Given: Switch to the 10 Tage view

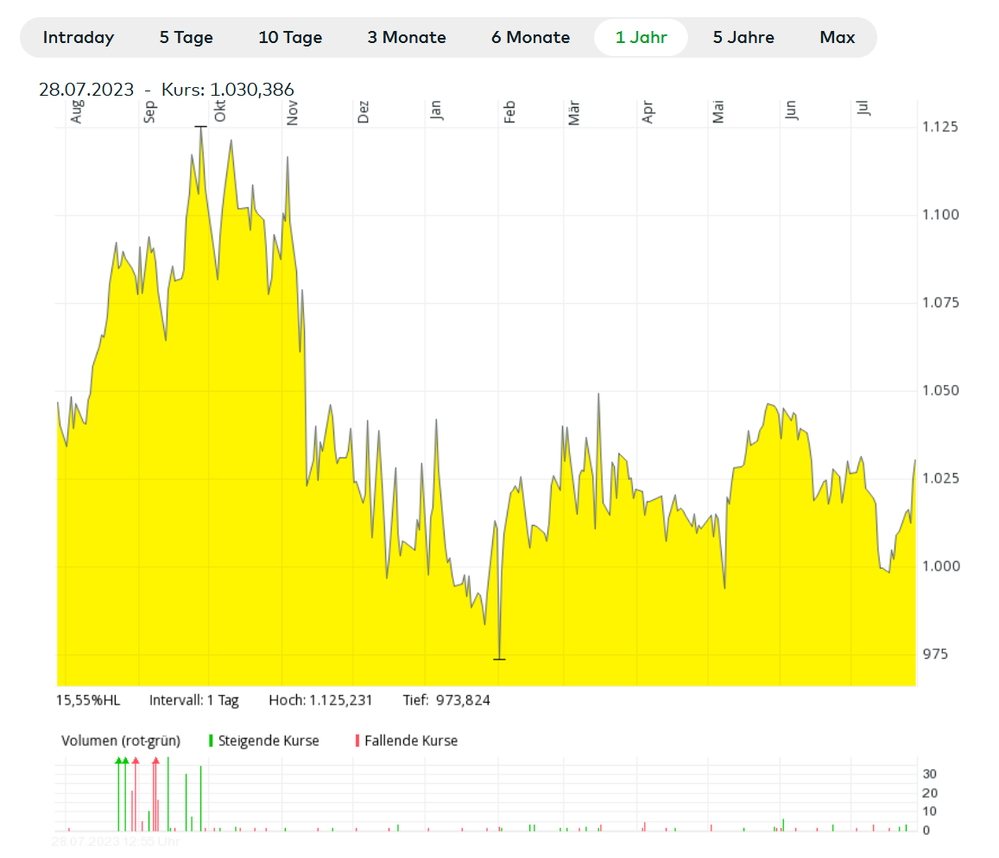Looking at the screenshot, I should [x=290, y=38].
